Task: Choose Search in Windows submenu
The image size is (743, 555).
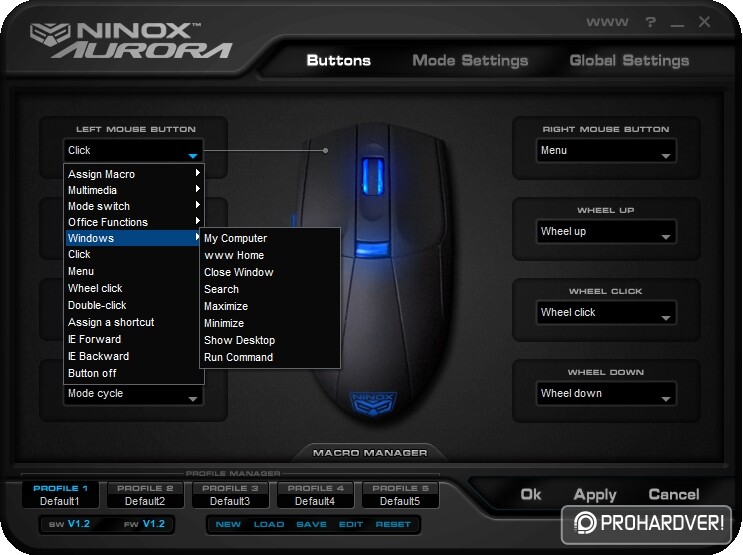Action: tap(270, 290)
